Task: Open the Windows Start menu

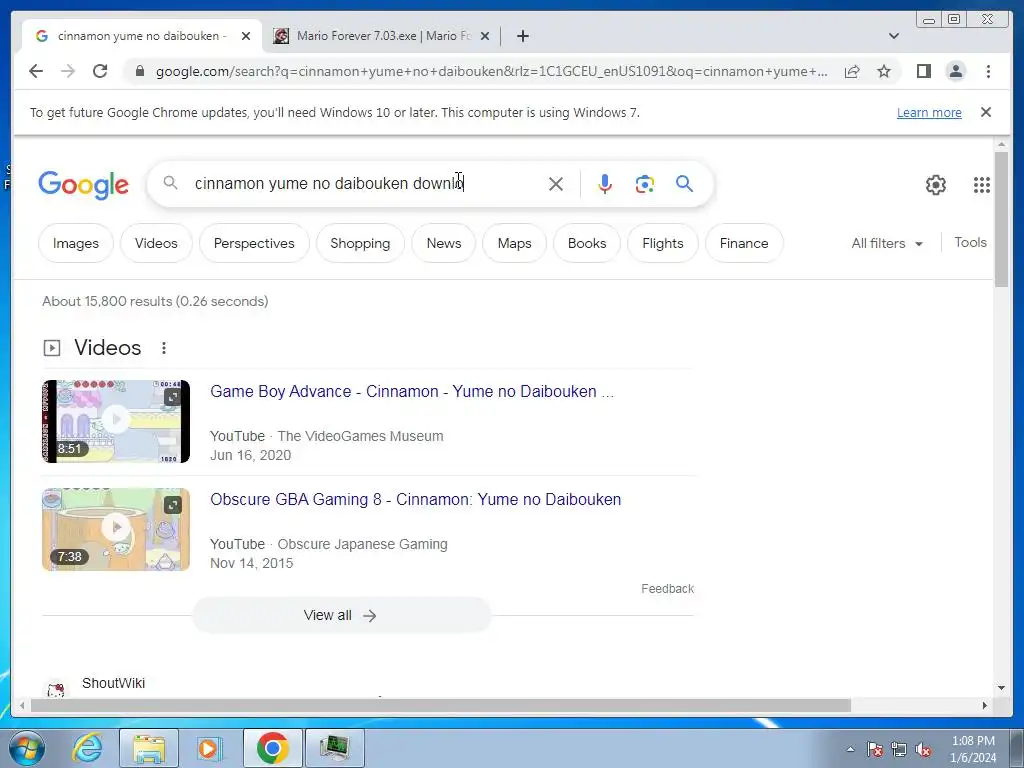Action: (x=27, y=747)
